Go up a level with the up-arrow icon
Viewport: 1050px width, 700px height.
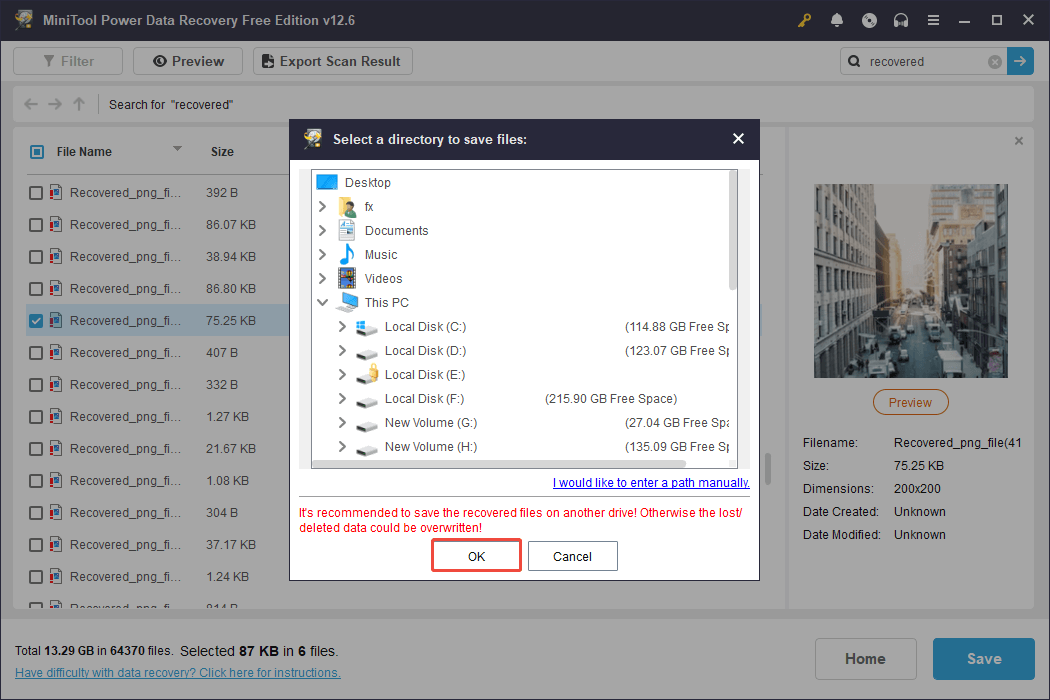(78, 104)
